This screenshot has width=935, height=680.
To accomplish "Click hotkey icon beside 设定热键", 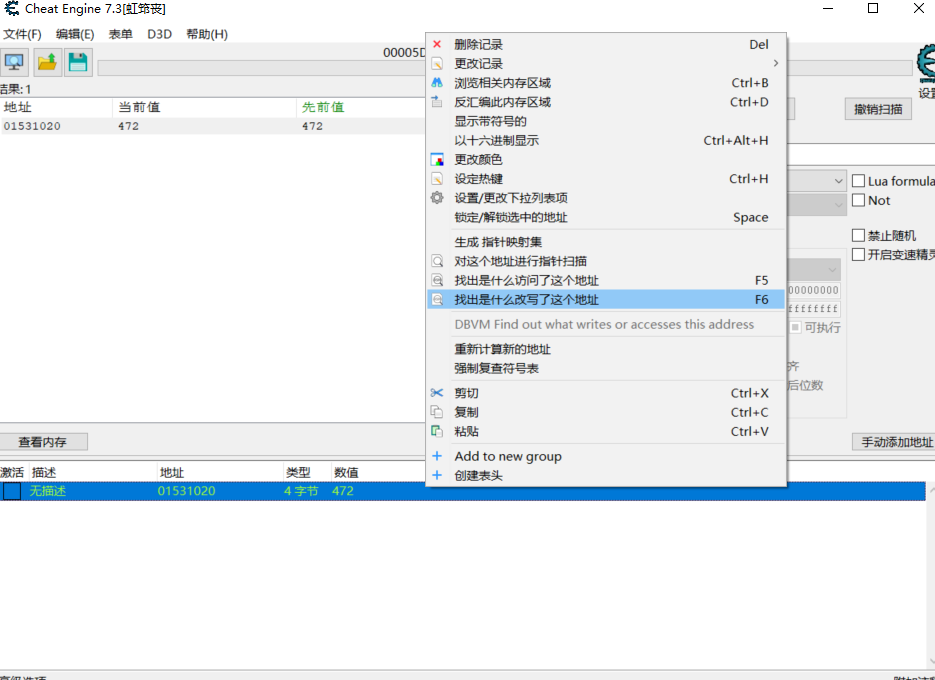I will 437,178.
